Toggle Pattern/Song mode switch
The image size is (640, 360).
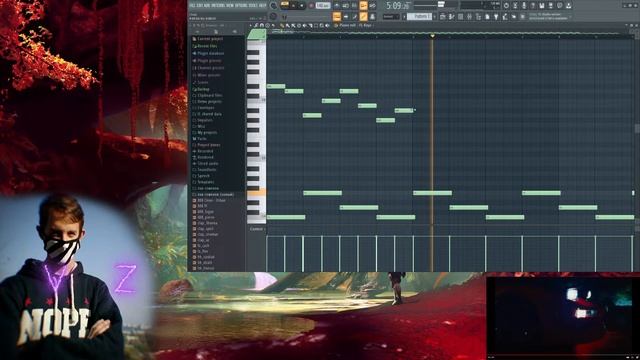tap(285, 4)
